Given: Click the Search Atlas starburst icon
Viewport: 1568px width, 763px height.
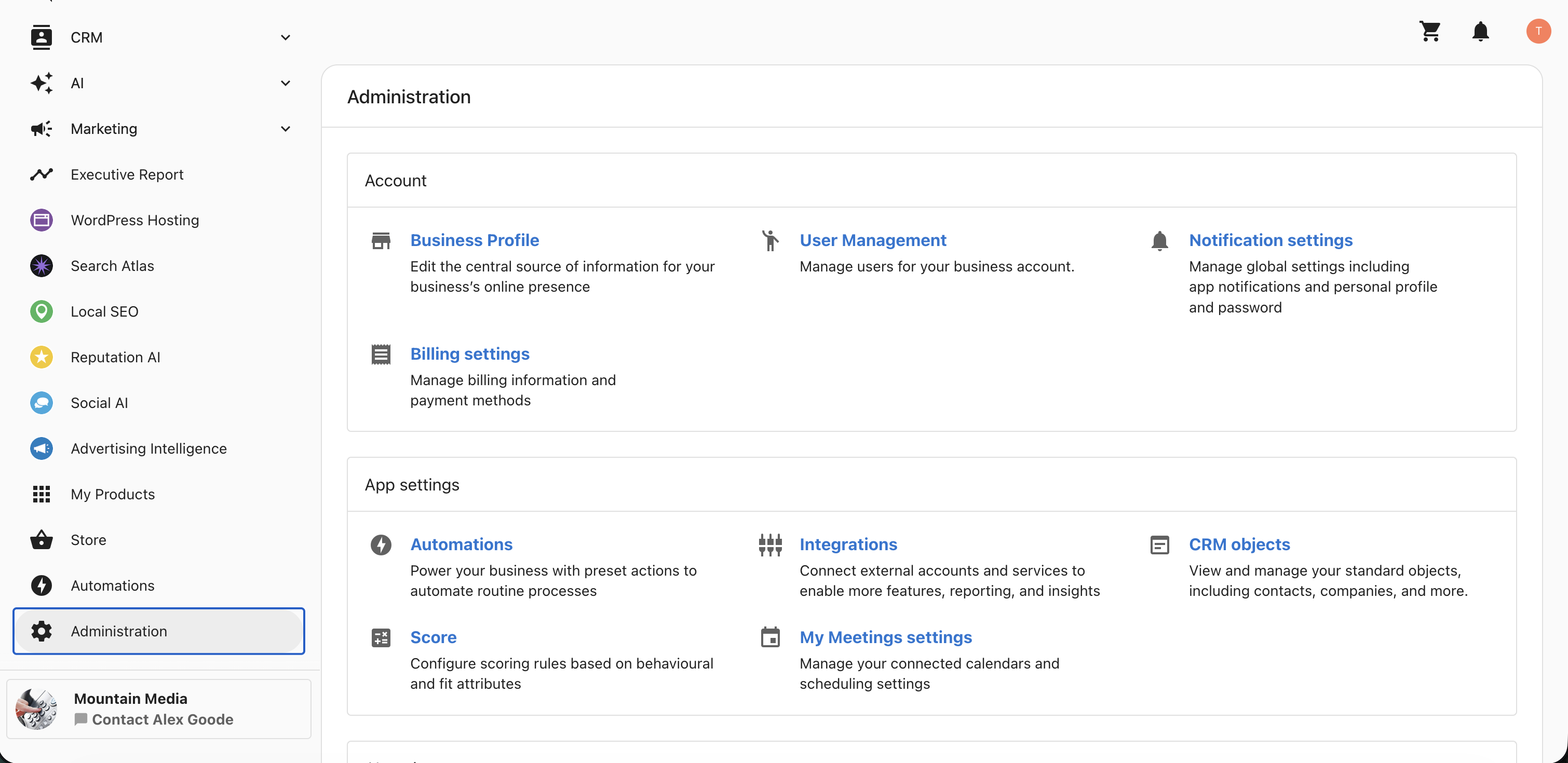Looking at the screenshot, I should tap(42, 265).
